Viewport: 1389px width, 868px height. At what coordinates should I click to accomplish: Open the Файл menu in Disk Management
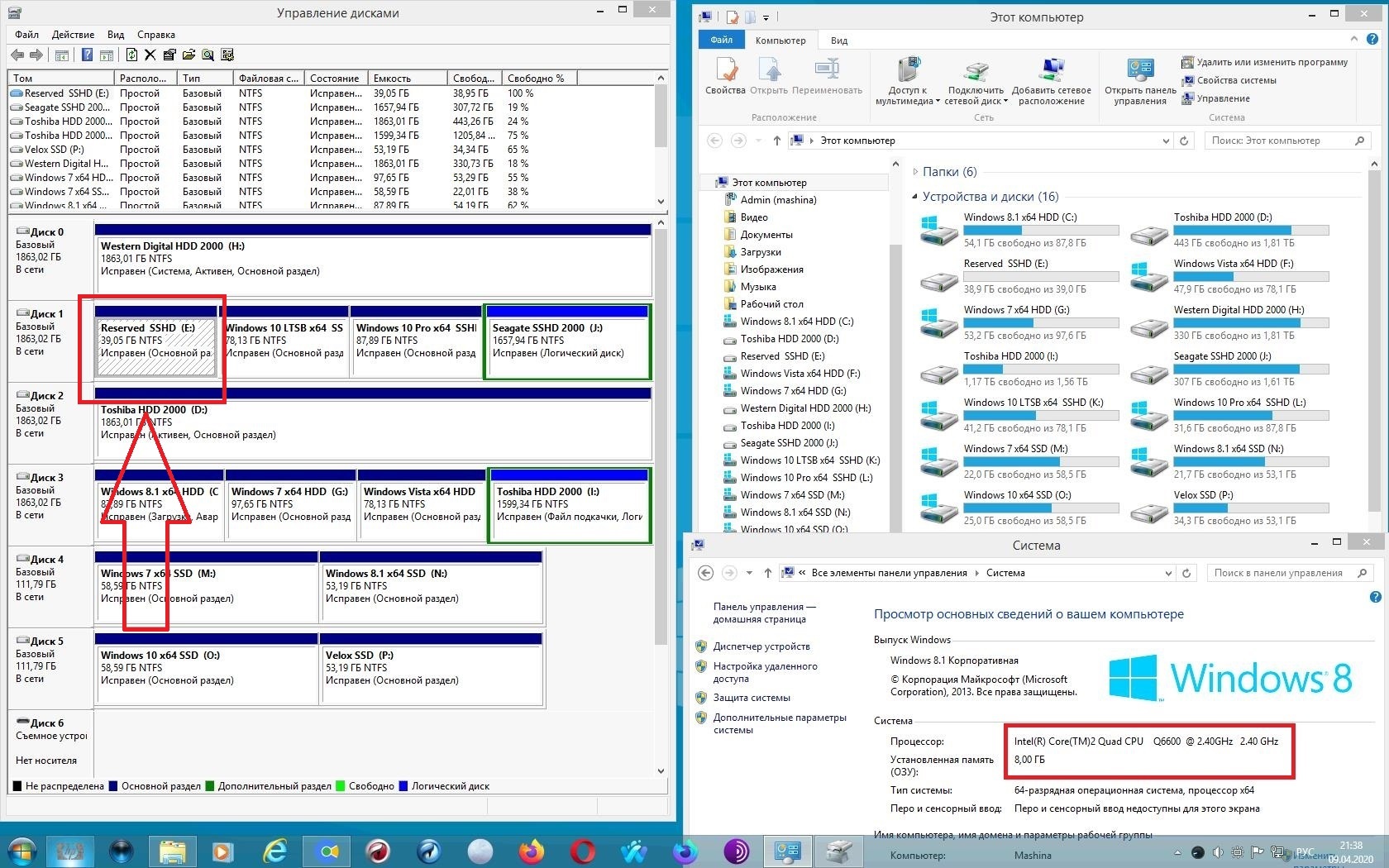pyautogui.click(x=26, y=35)
